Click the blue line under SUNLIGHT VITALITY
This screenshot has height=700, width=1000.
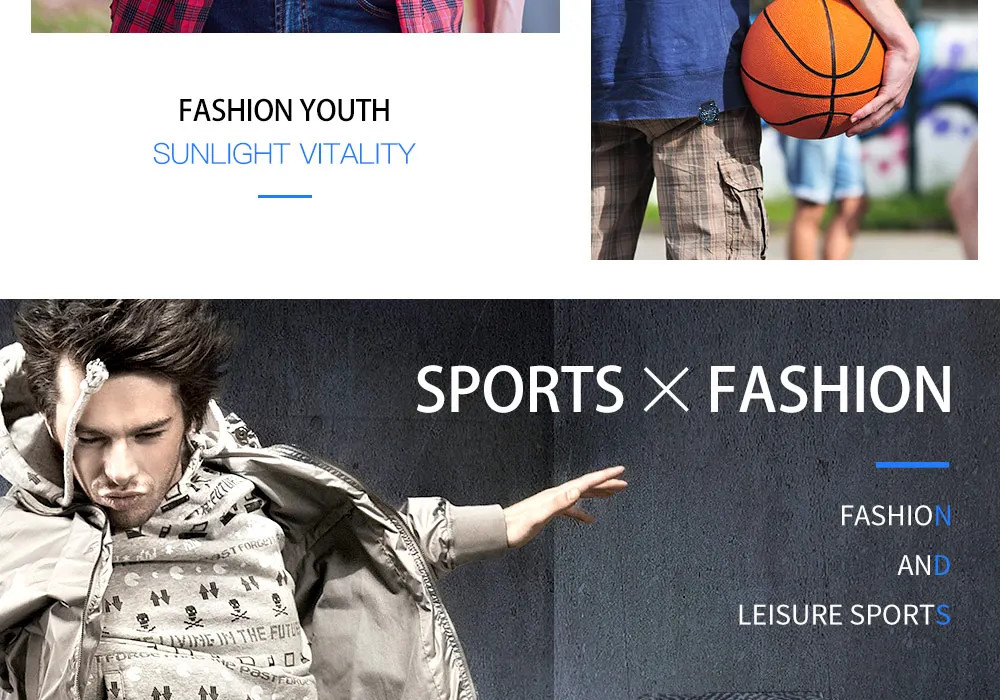click(x=284, y=196)
